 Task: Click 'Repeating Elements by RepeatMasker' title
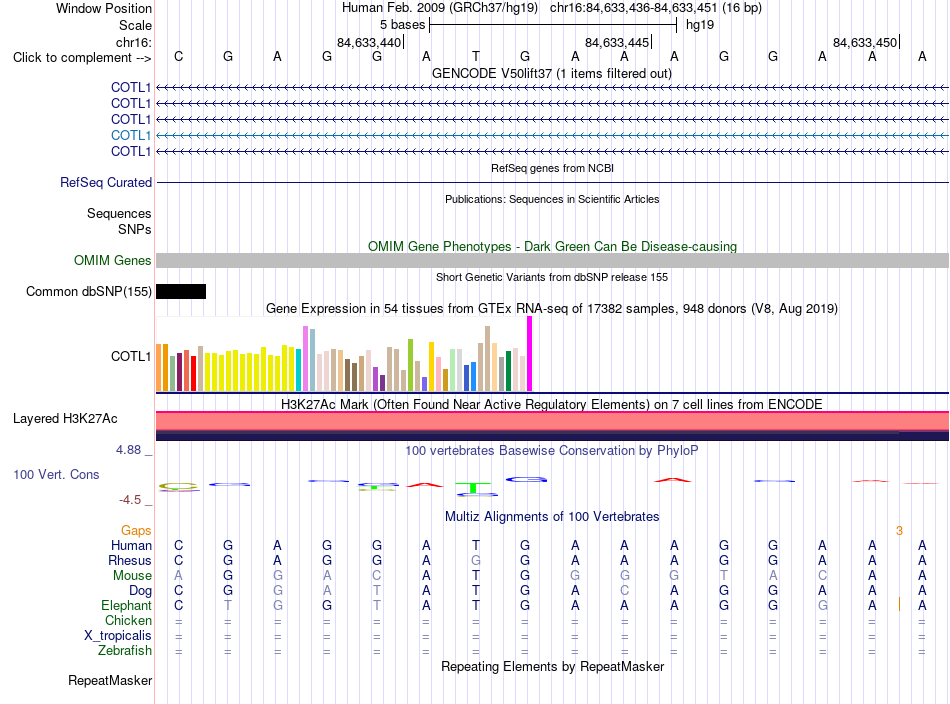[553, 667]
